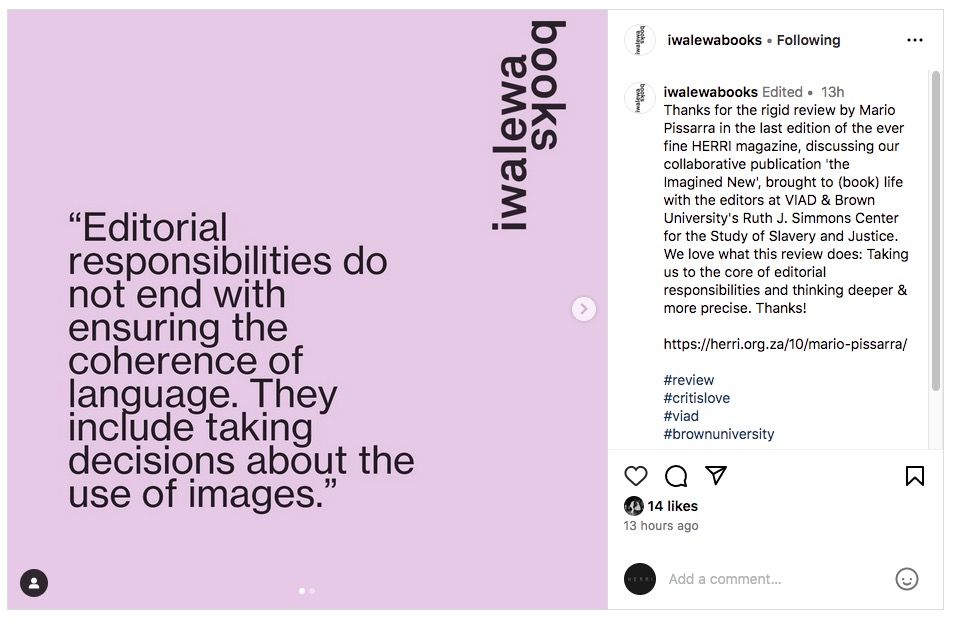The width and height of the screenshot is (959, 626).
Task: Open the three-dot more options menu
Action: (914, 40)
